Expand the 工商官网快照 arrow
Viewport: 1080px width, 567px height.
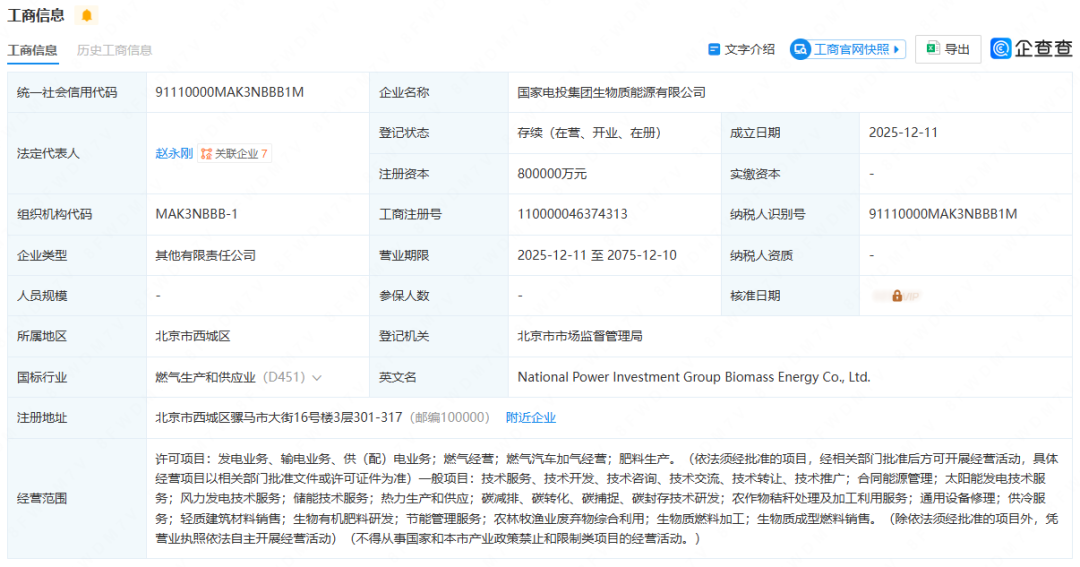[x=897, y=49]
